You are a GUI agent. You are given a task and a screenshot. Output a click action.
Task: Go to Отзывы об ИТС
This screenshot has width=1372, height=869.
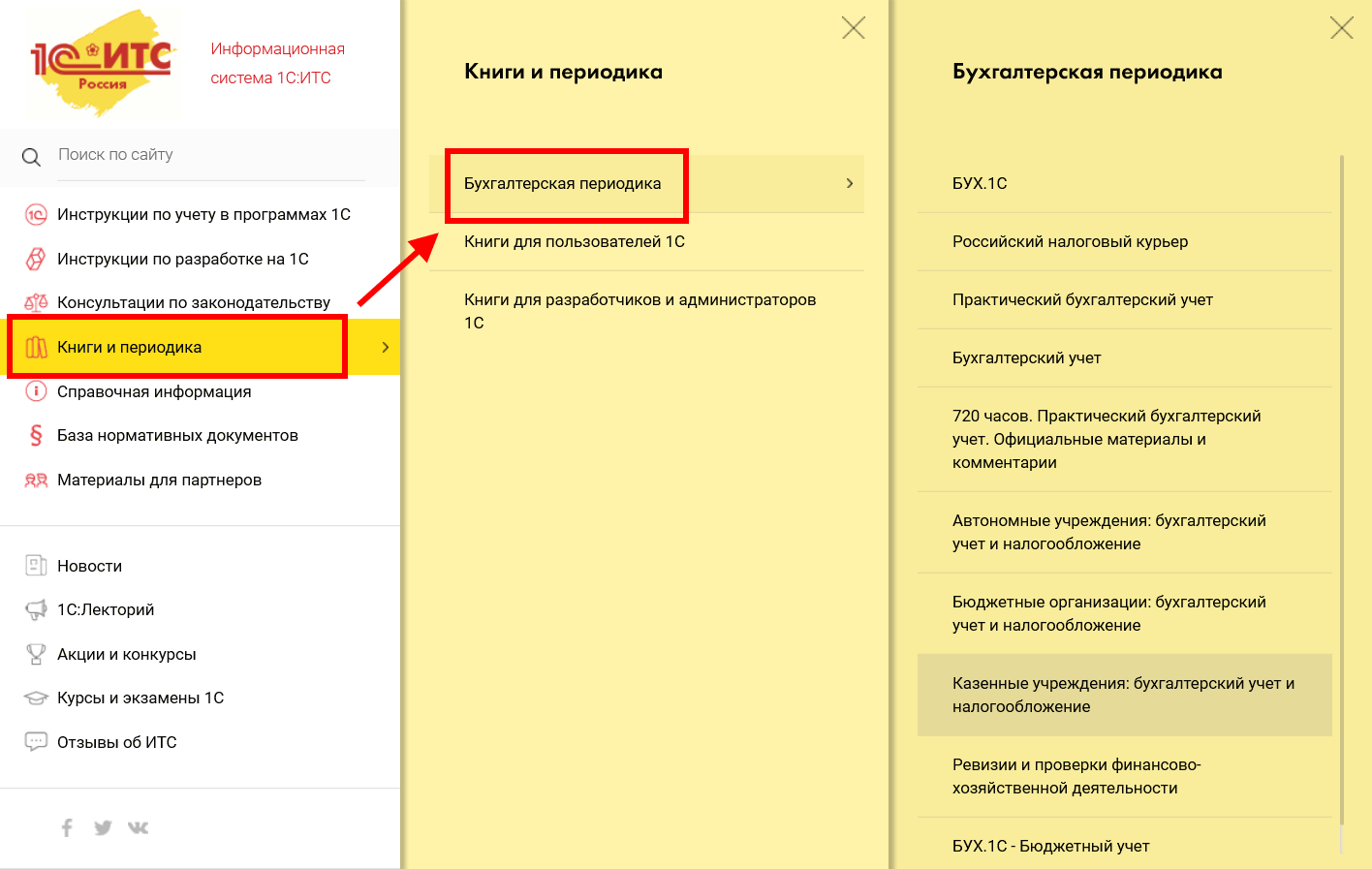pos(117,742)
